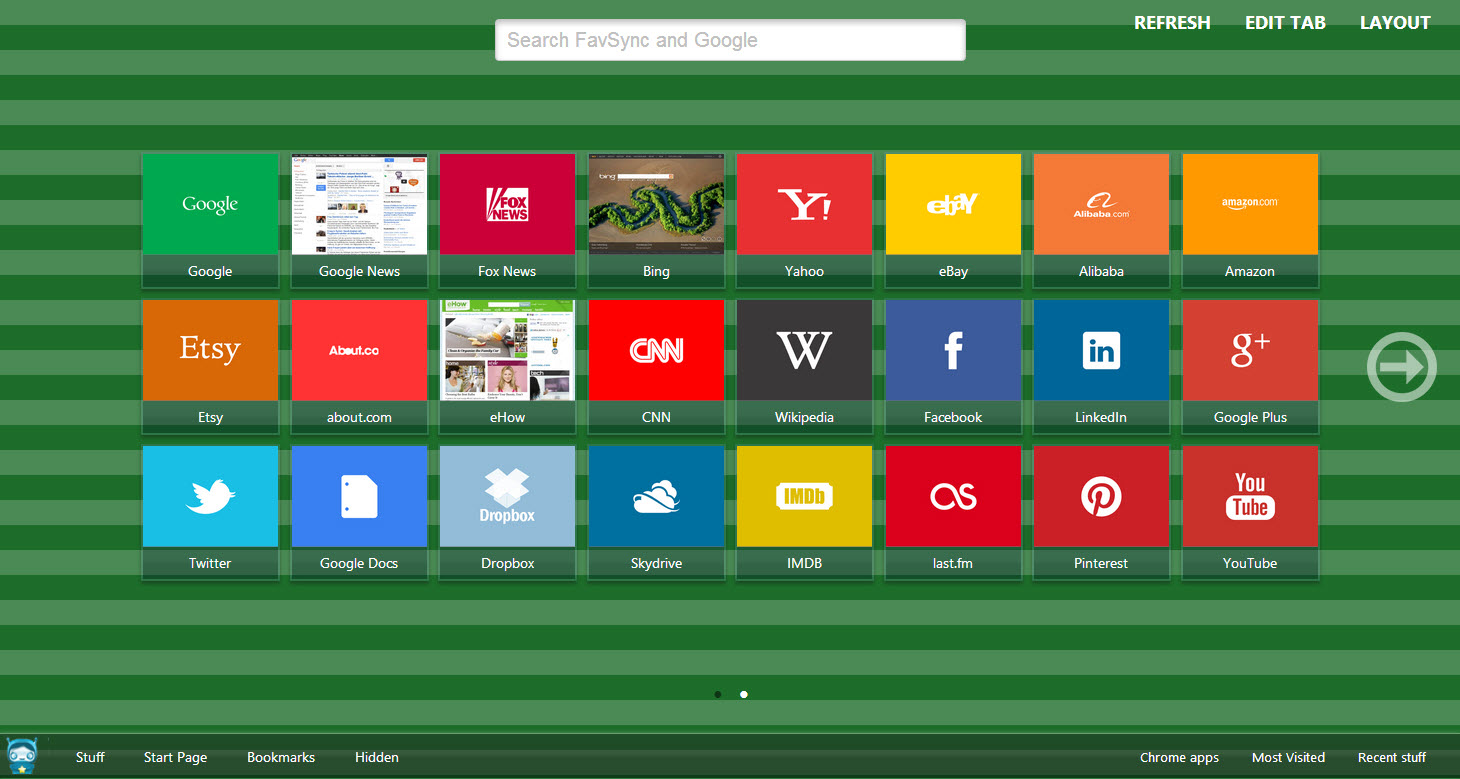The height and width of the screenshot is (779, 1460).
Task: Switch to the Bookmarks tab
Action: (x=281, y=757)
